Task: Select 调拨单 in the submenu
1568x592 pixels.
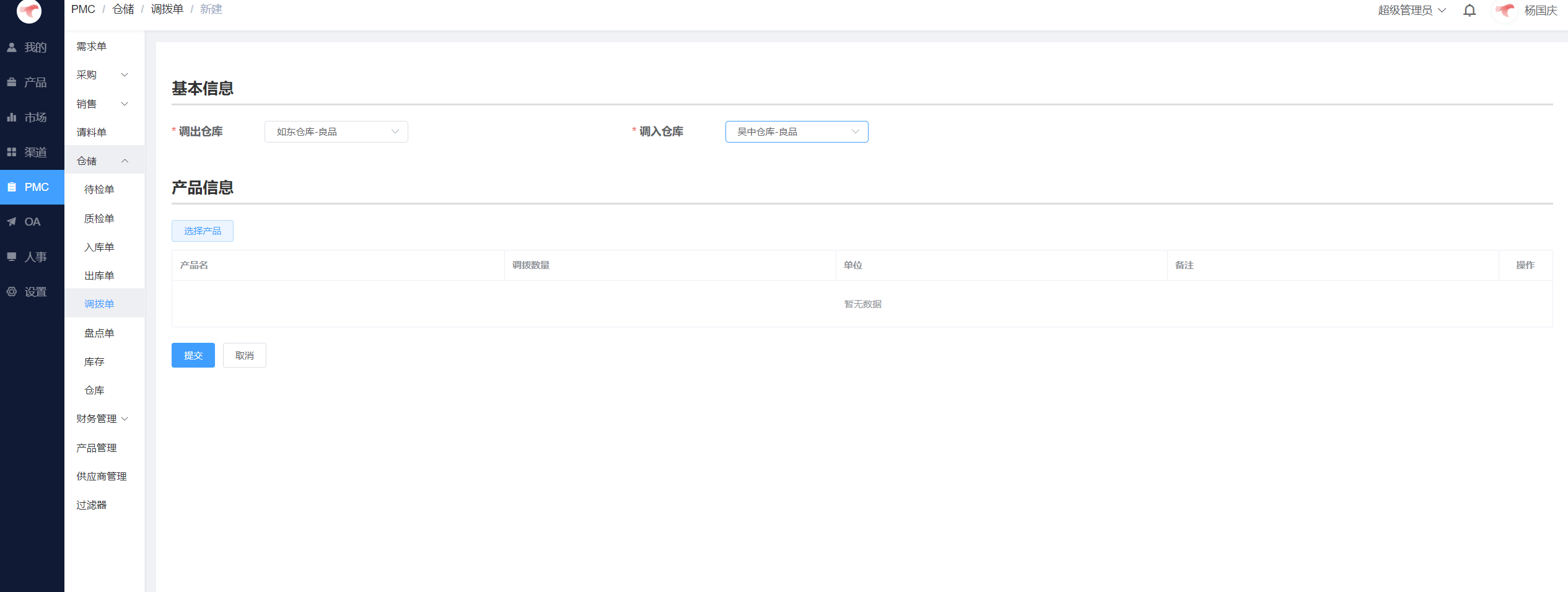Action: point(104,304)
